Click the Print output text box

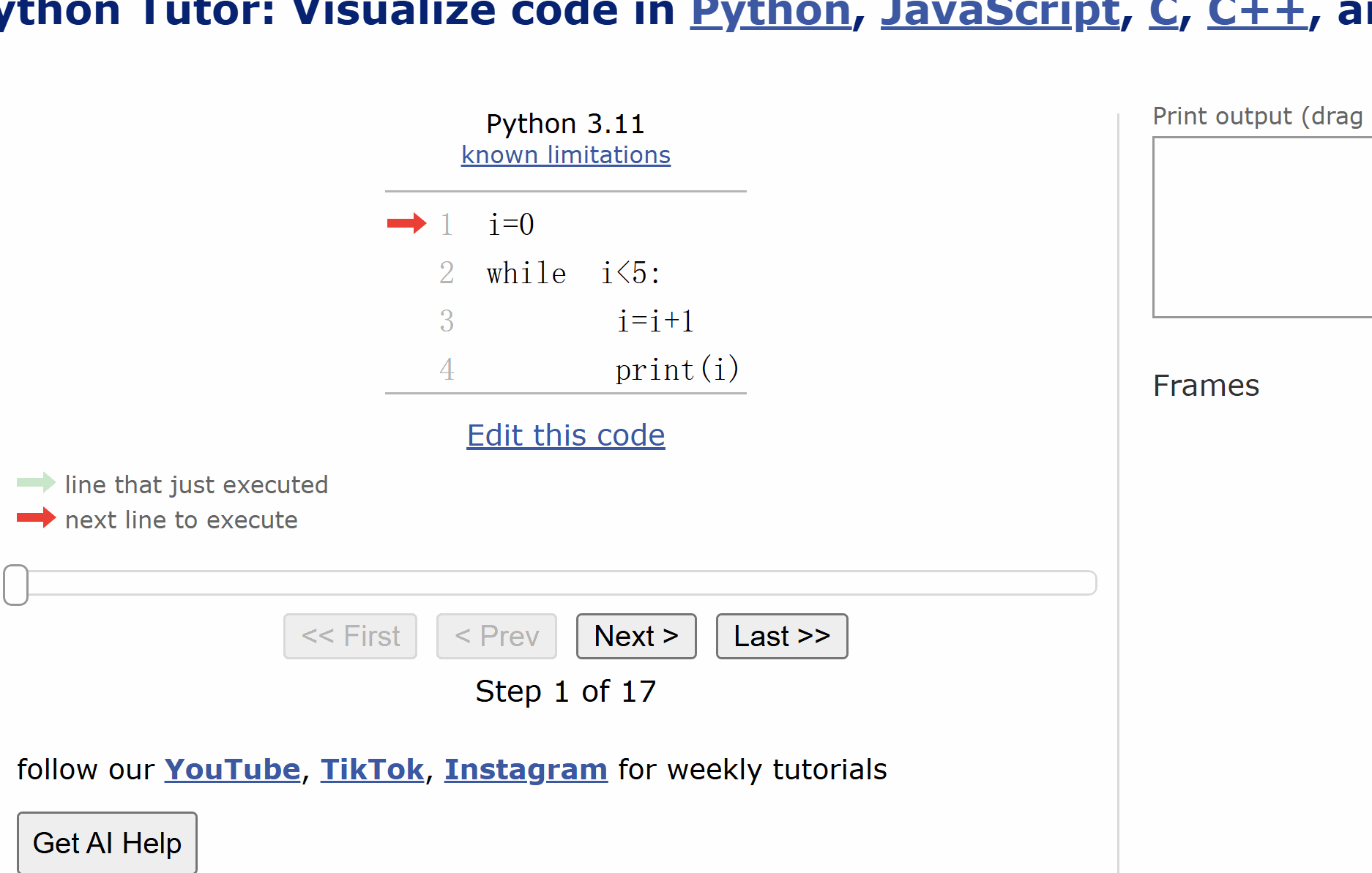(x=1261, y=227)
